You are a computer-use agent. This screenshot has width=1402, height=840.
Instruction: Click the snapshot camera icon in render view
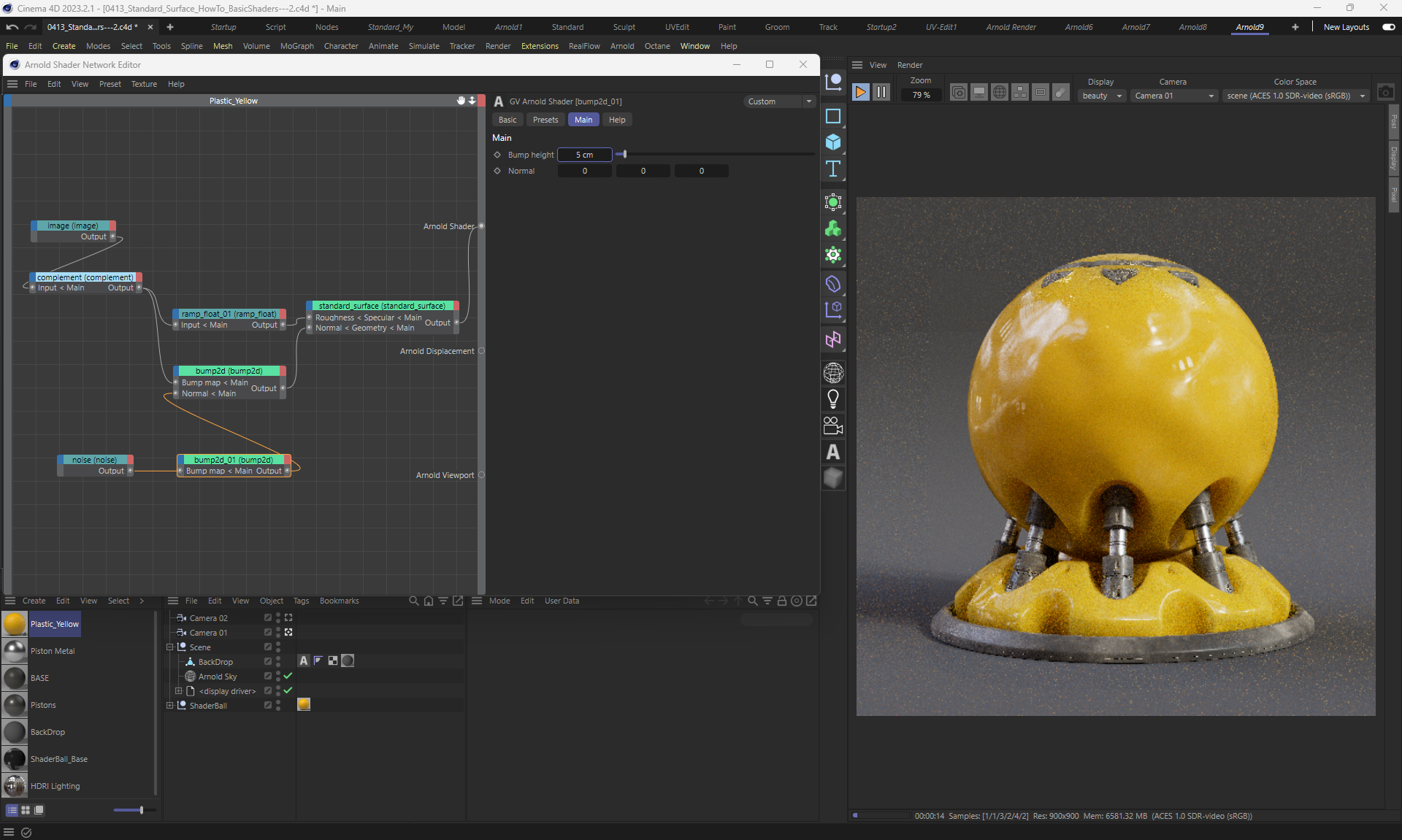(x=1385, y=92)
